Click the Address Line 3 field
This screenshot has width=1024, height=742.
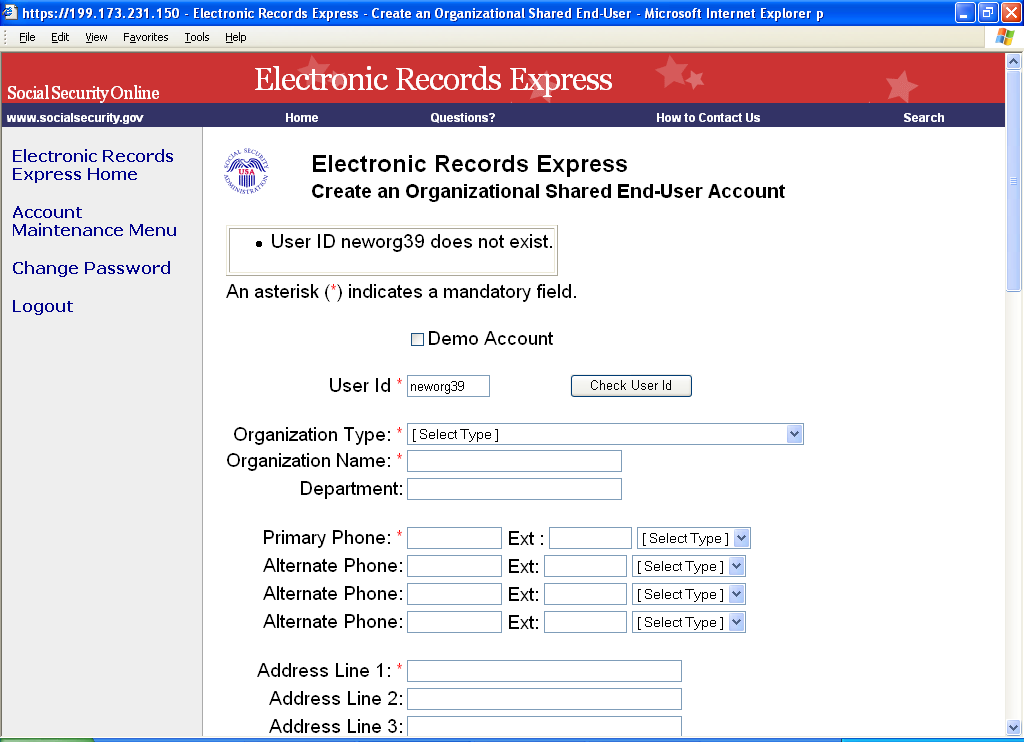(544, 726)
